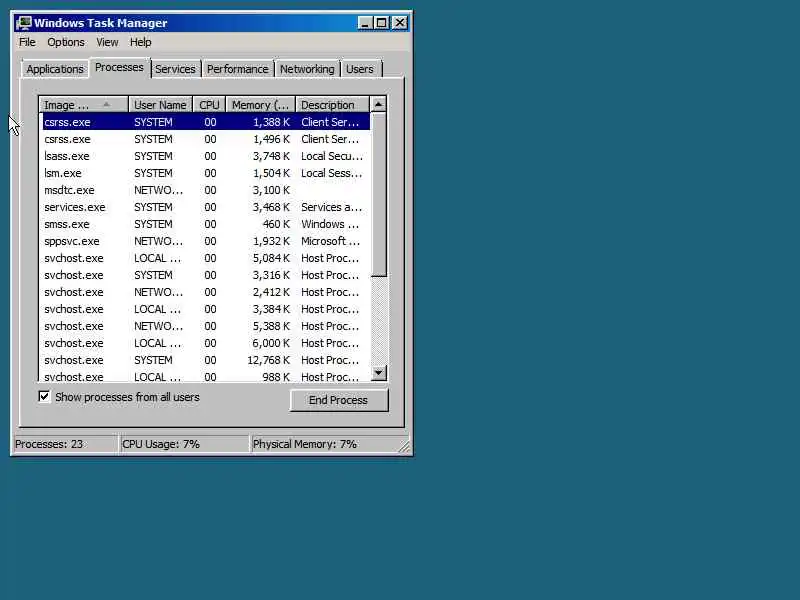Select the lsass.exe process row

pos(206,156)
